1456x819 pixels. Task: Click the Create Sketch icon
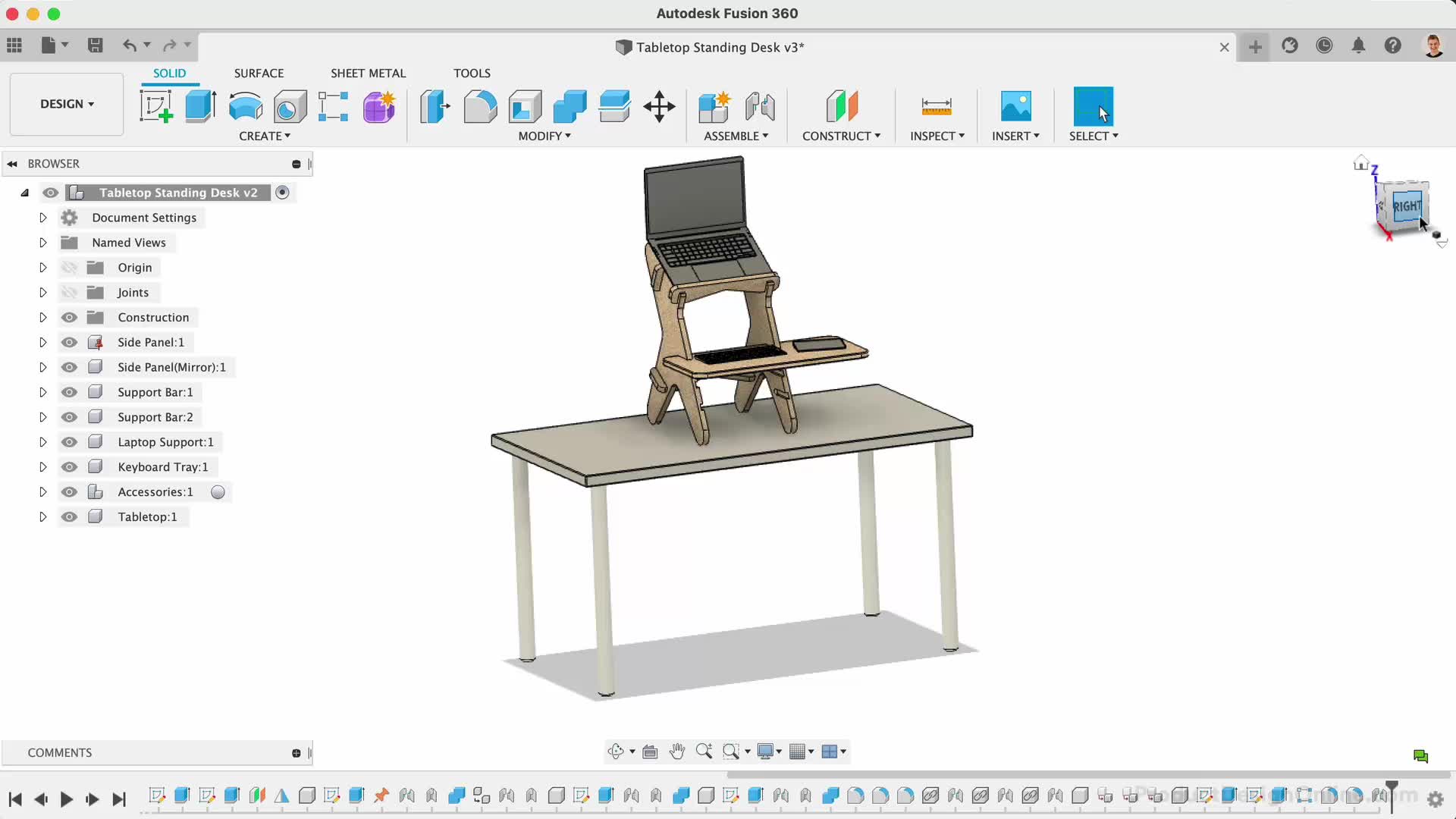pos(156,106)
